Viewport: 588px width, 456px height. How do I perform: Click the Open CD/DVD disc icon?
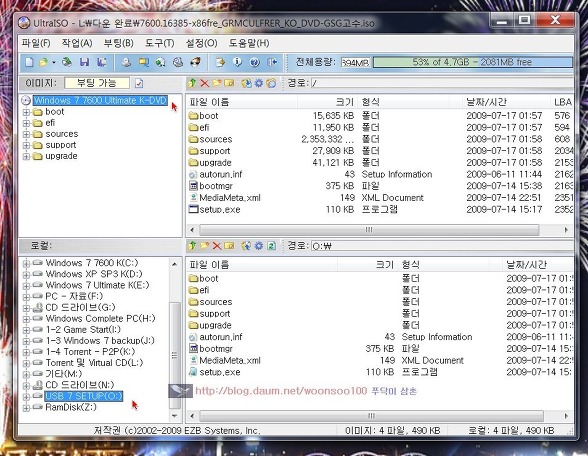(x=67, y=62)
